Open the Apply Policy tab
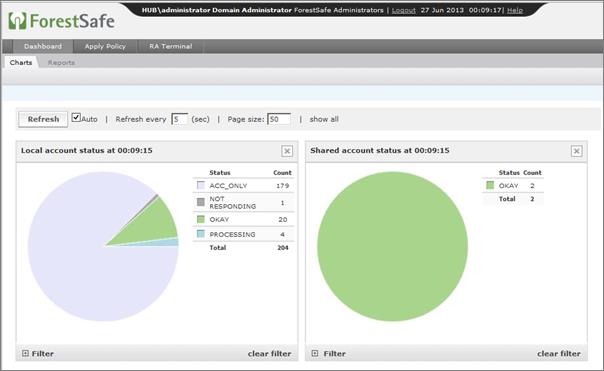This screenshot has height=371, width=604. (105, 46)
